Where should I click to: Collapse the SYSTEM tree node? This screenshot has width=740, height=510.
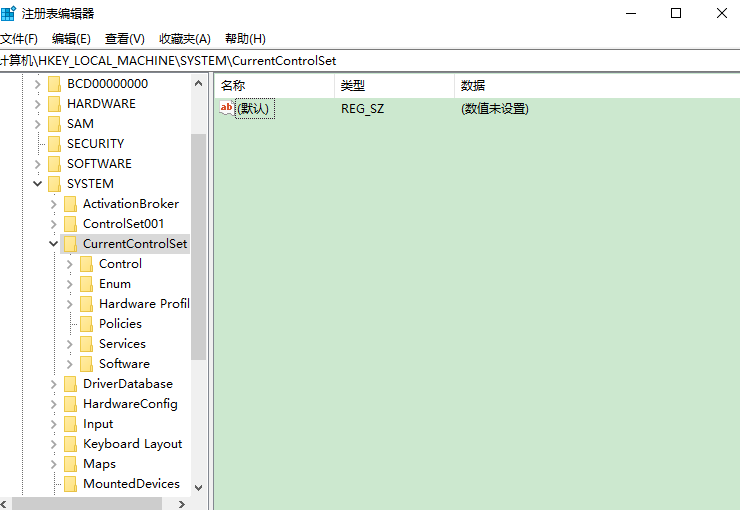tap(37, 184)
